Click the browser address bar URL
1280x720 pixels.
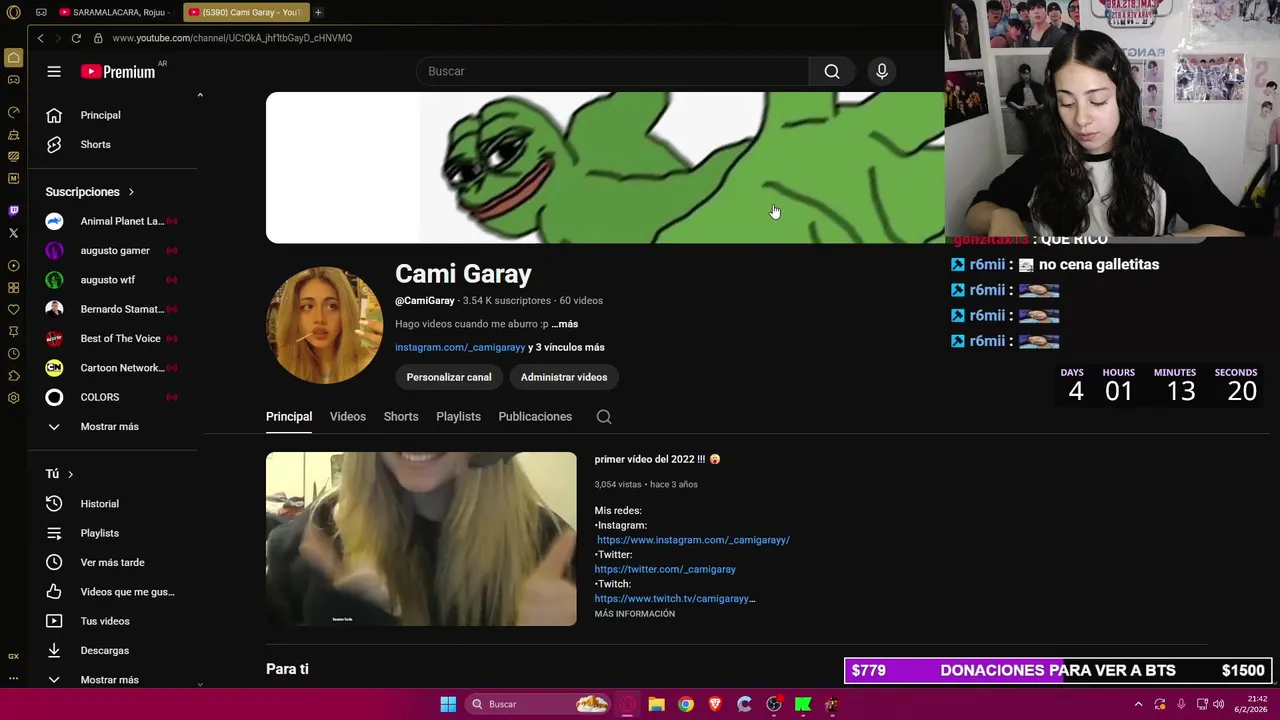pyautogui.click(x=232, y=38)
